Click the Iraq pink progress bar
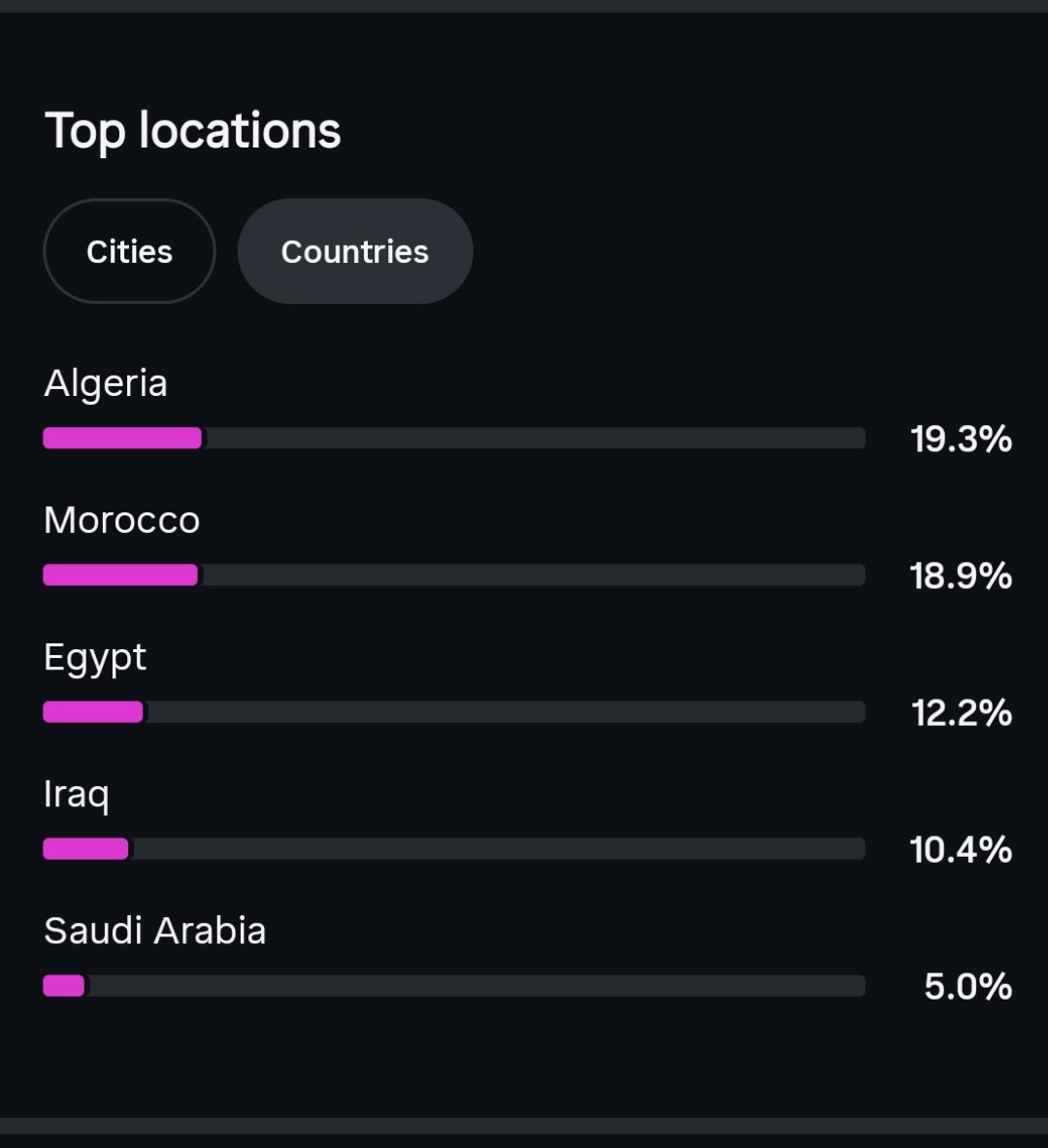Image resolution: width=1048 pixels, height=1148 pixels. (85, 848)
